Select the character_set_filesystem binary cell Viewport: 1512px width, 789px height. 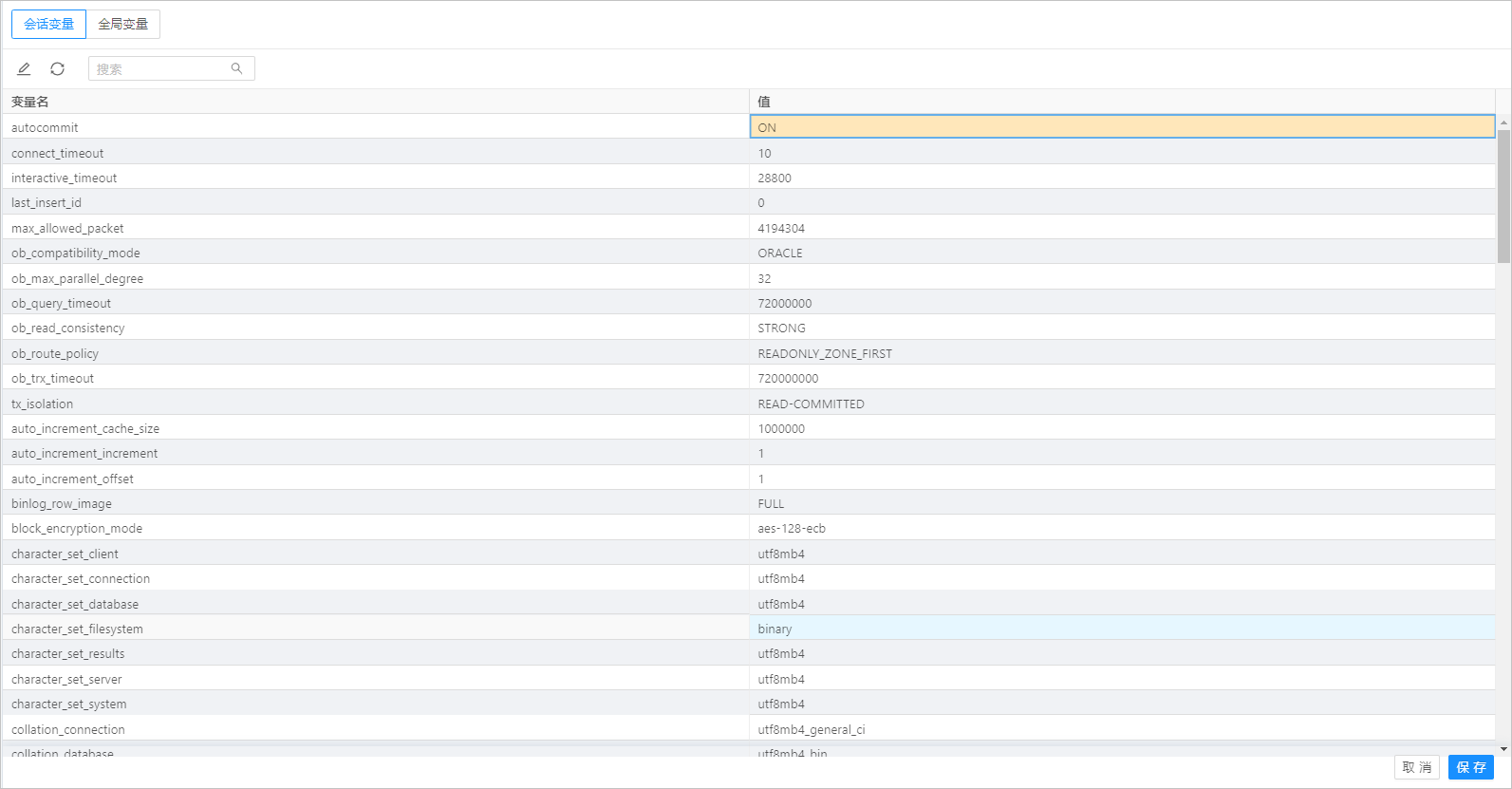coord(1121,629)
